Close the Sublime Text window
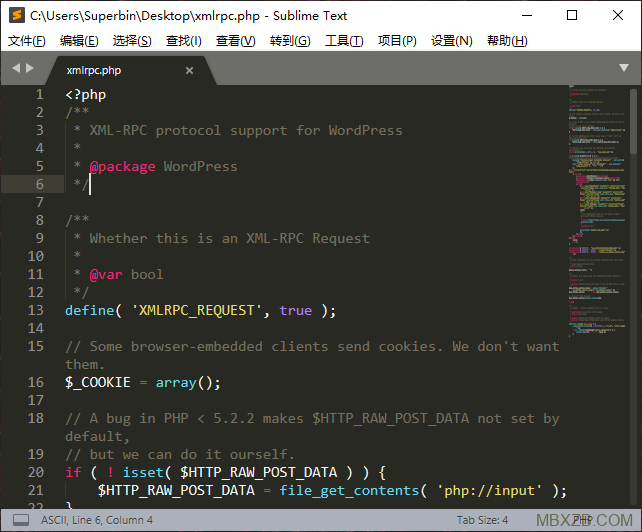This screenshot has height=532, width=642. tap(618, 16)
